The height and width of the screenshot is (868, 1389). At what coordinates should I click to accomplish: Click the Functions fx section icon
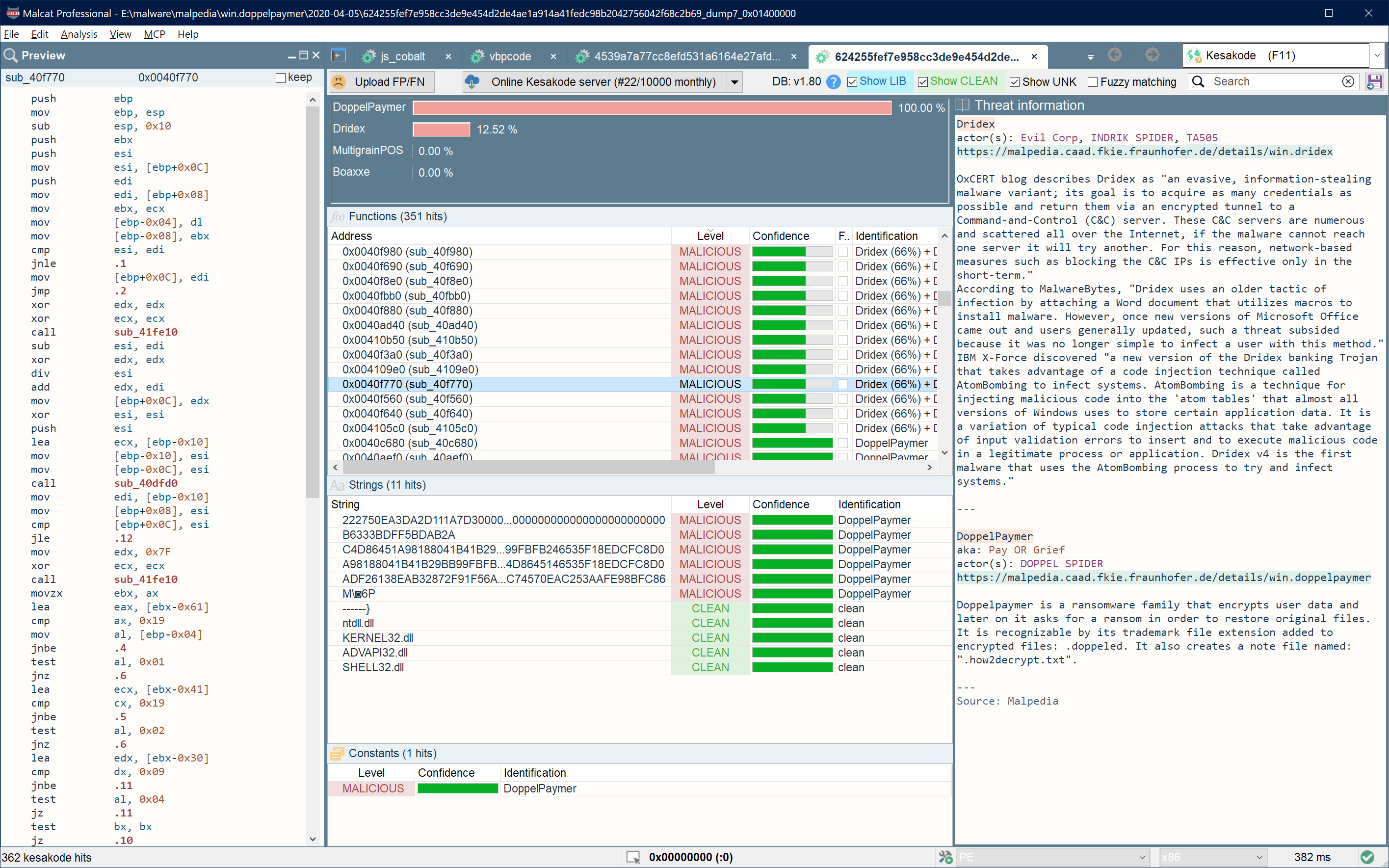pos(338,217)
